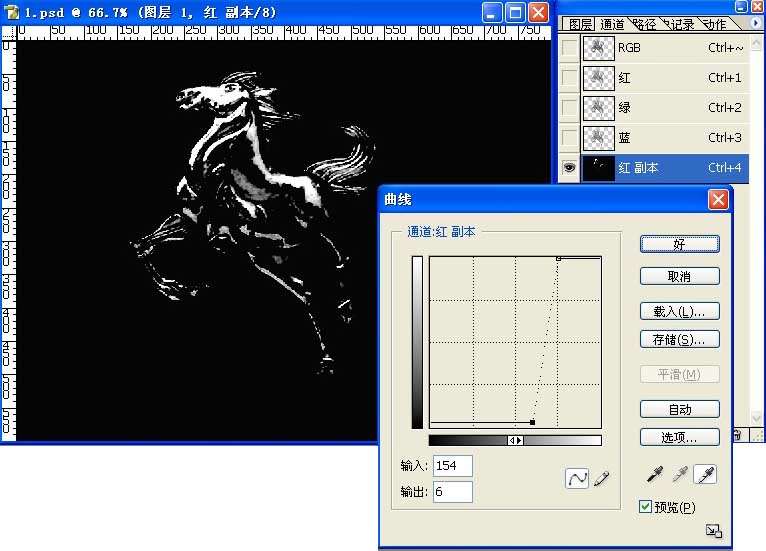Viewport: 766px width, 551px height.
Task: Show the RGB channel visibility box
Action: point(570,48)
